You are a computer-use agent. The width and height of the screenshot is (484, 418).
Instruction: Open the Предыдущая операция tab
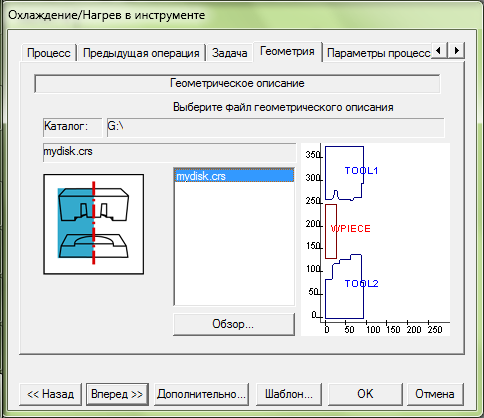coord(141,53)
